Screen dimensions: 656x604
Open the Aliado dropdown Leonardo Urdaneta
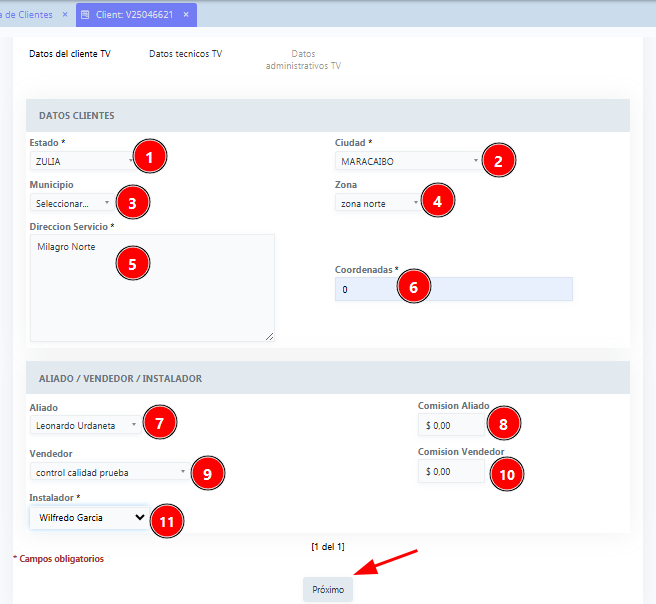coord(86,425)
